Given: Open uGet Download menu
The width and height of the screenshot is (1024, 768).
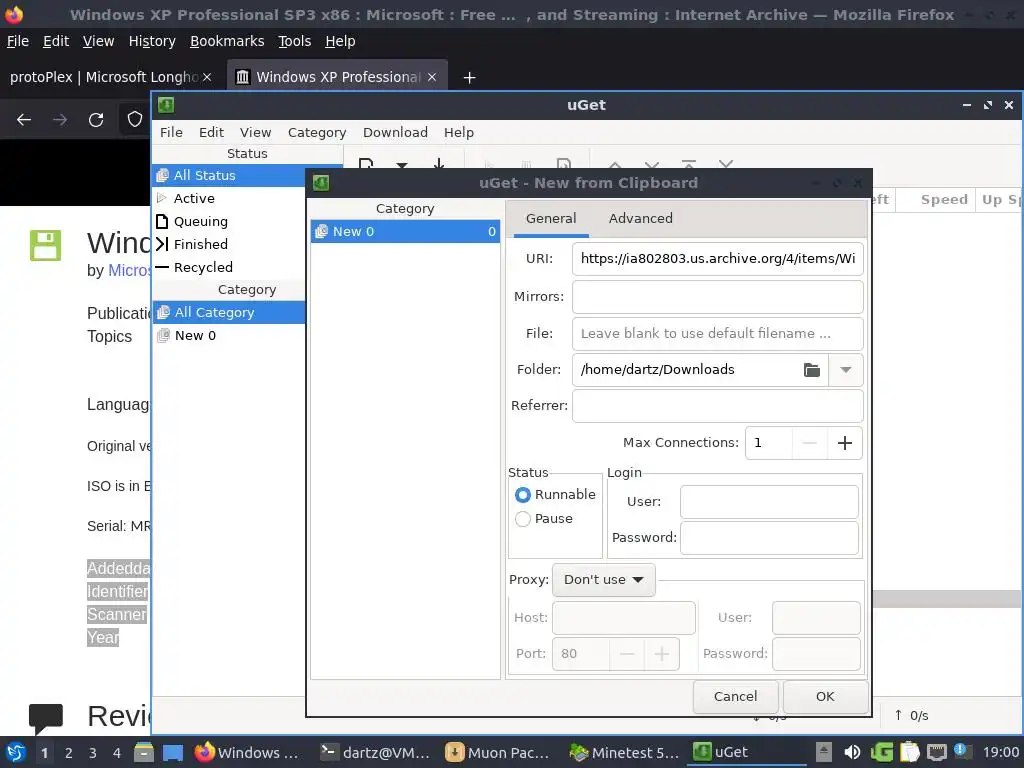Looking at the screenshot, I should click(x=395, y=133).
